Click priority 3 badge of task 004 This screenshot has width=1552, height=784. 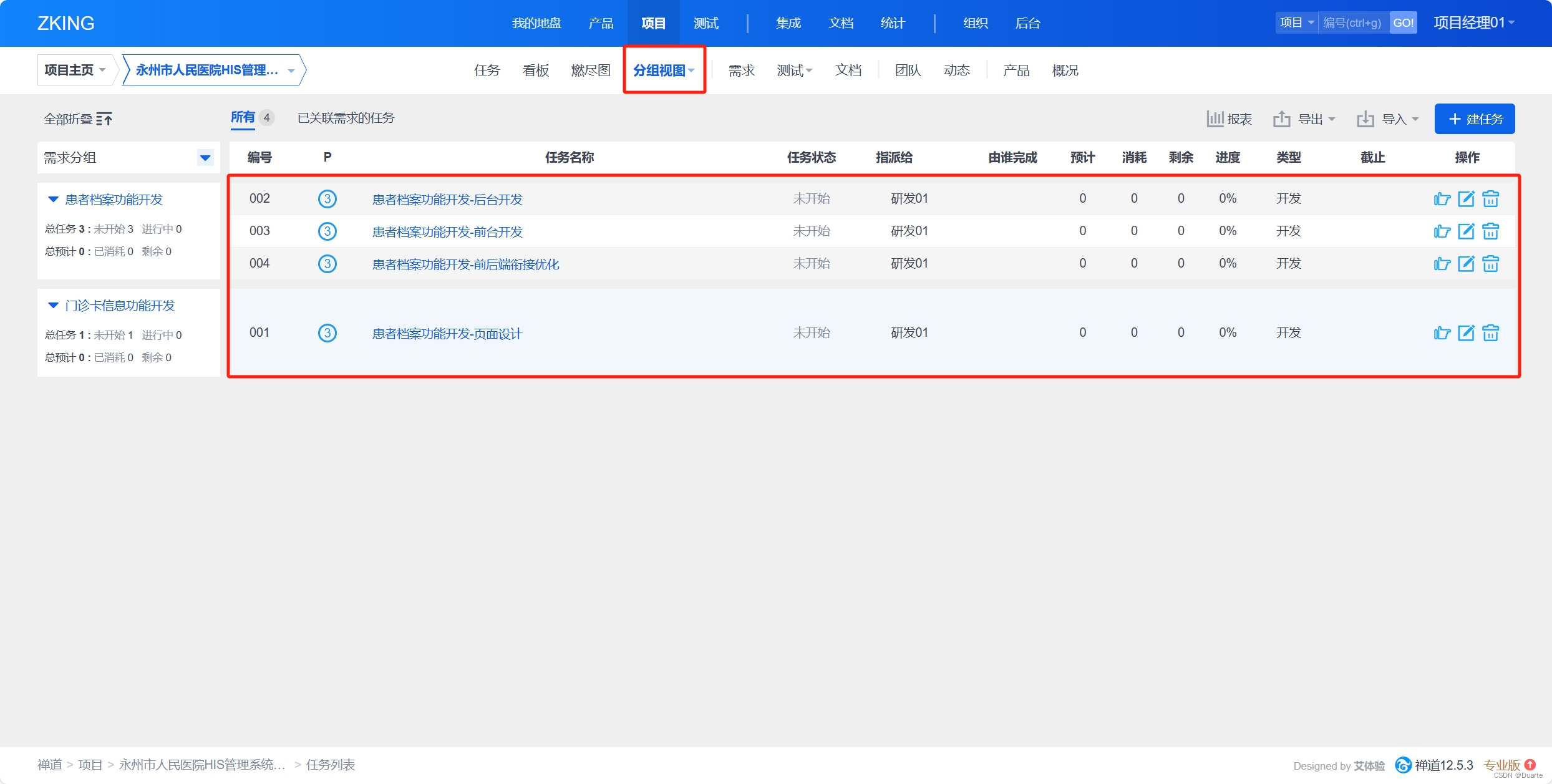tap(327, 264)
